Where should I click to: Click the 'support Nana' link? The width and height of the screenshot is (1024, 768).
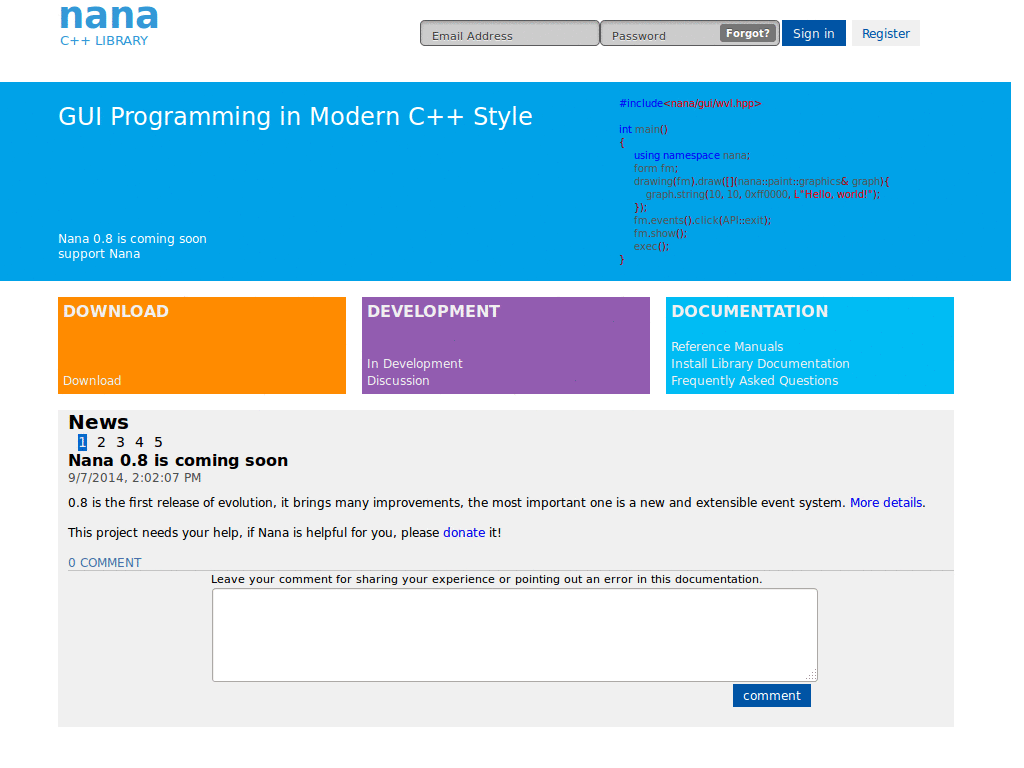coord(99,254)
